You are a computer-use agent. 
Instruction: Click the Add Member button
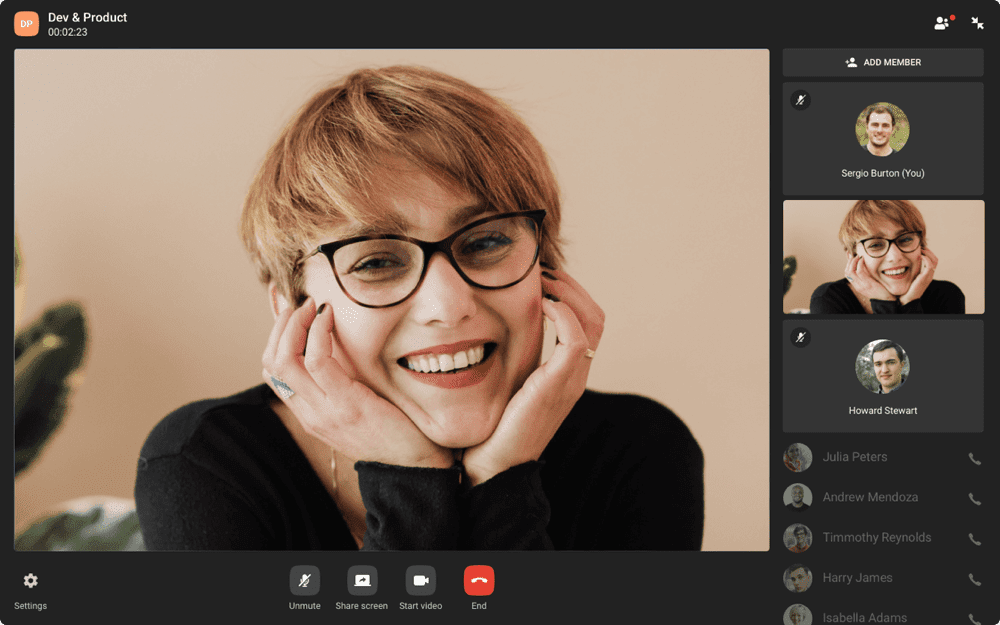click(x=881, y=62)
